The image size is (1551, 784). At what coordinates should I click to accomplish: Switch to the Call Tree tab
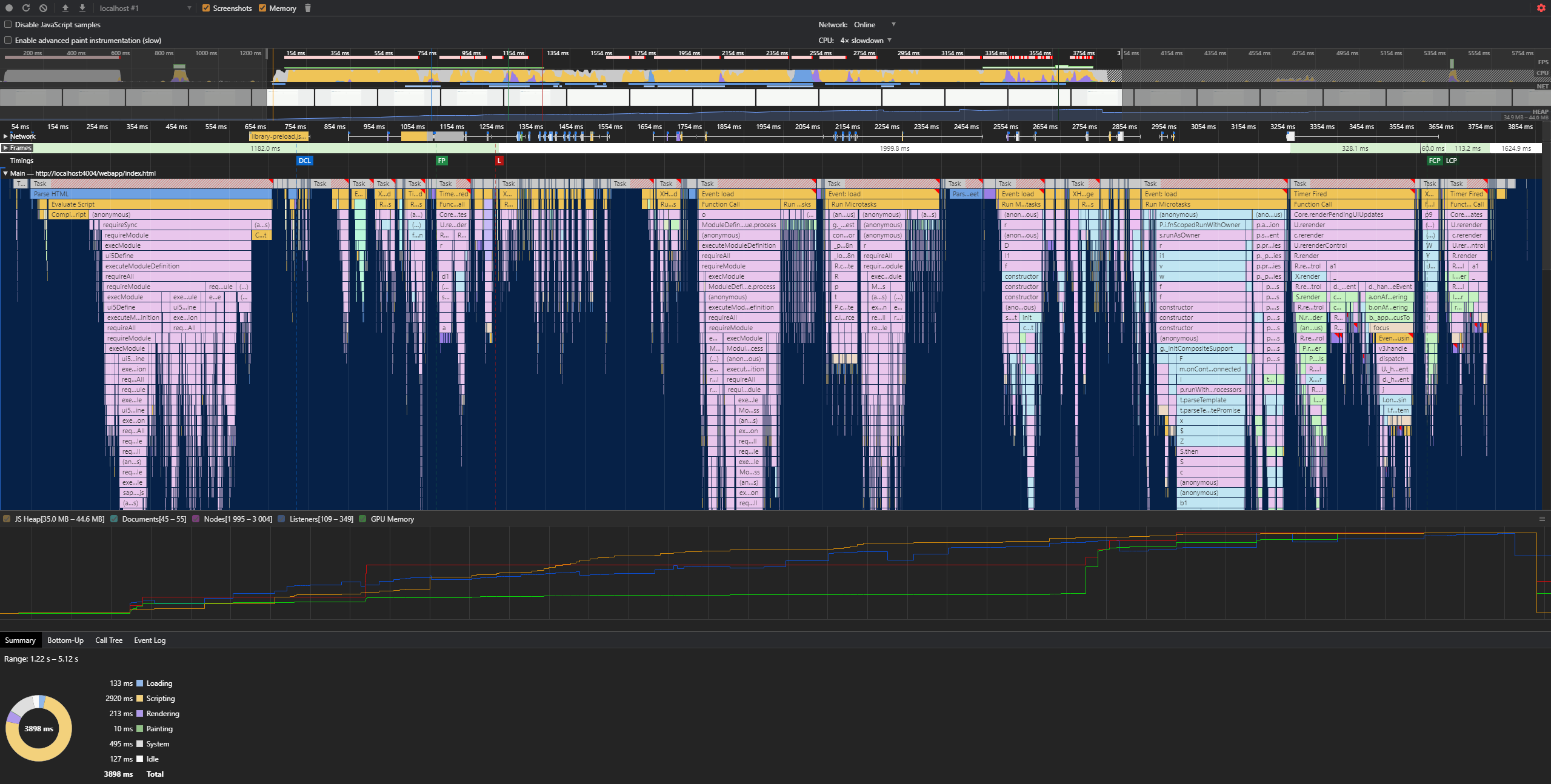(x=108, y=640)
